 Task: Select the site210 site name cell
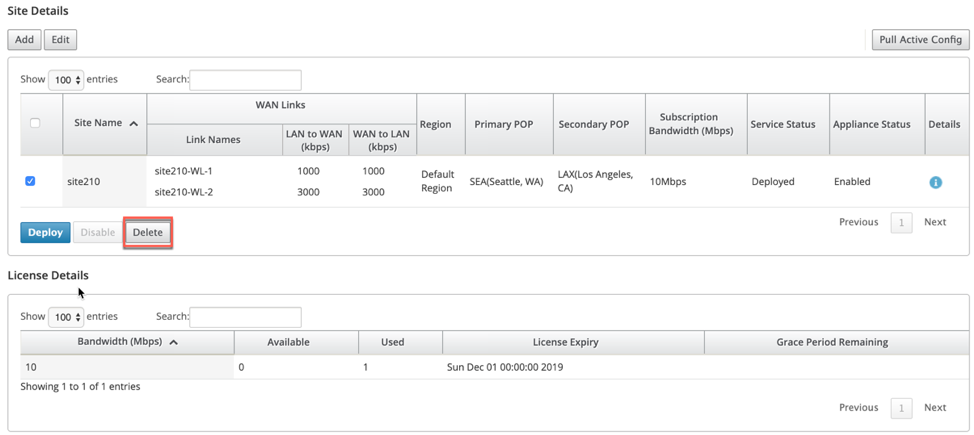105,181
